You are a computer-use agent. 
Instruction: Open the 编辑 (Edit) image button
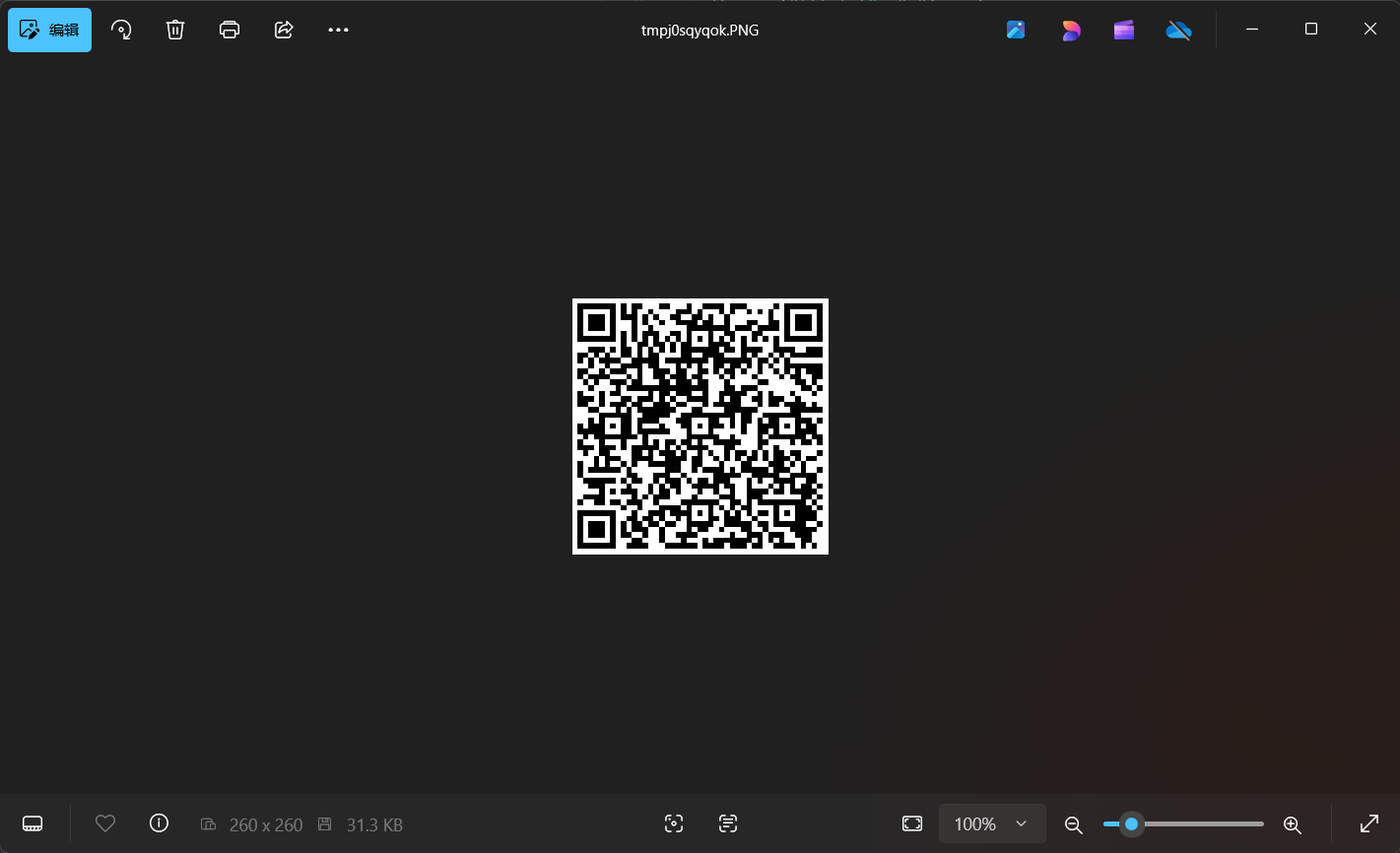click(x=50, y=30)
